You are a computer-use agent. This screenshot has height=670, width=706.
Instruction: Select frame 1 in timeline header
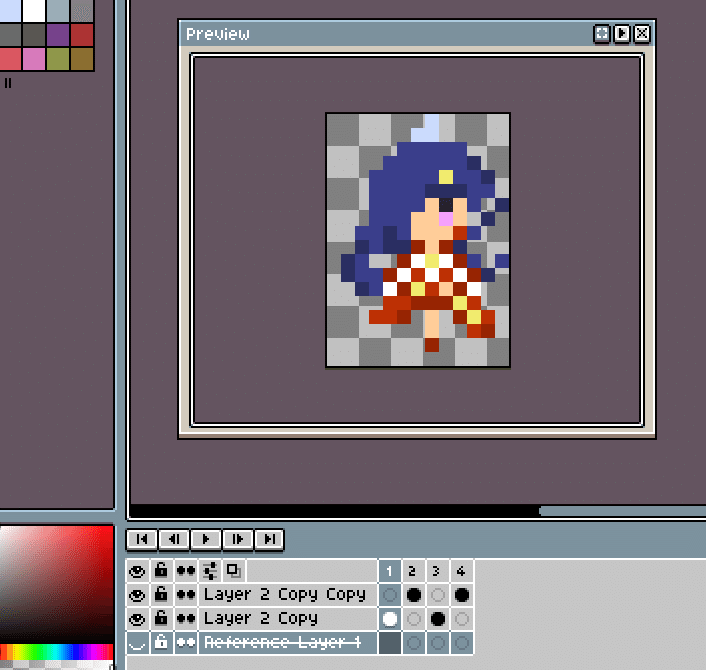click(x=390, y=571)
